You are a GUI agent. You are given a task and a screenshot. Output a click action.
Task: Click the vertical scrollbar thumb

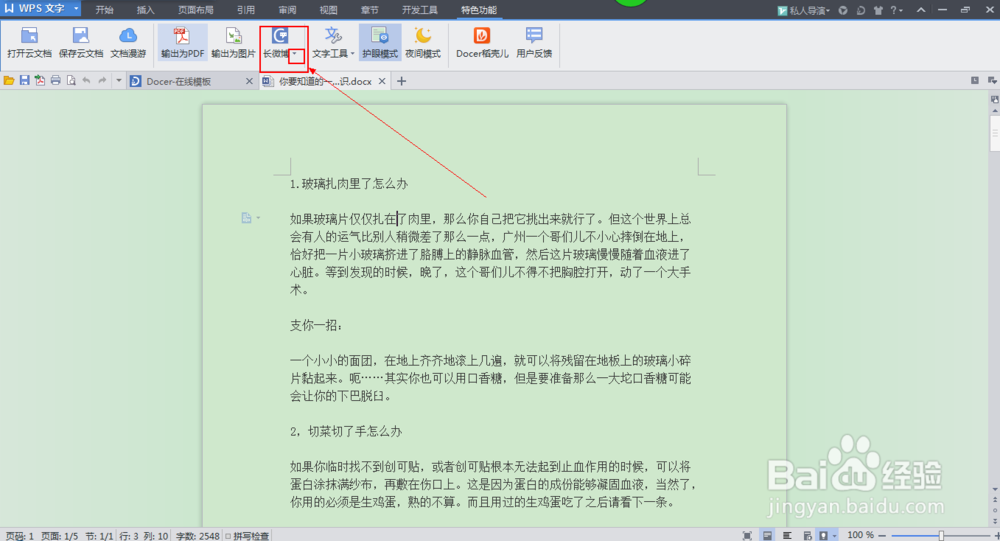(994, 131)
